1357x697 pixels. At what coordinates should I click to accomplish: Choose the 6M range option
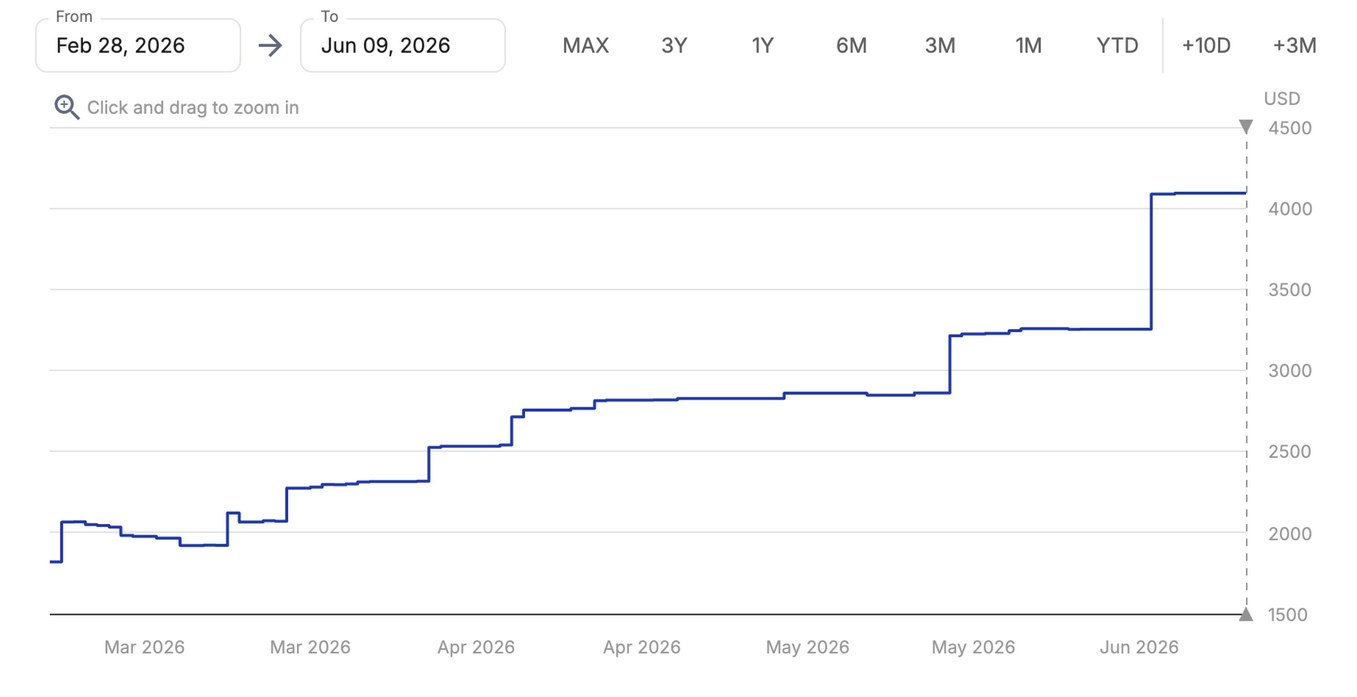click(x=851, y=45)
